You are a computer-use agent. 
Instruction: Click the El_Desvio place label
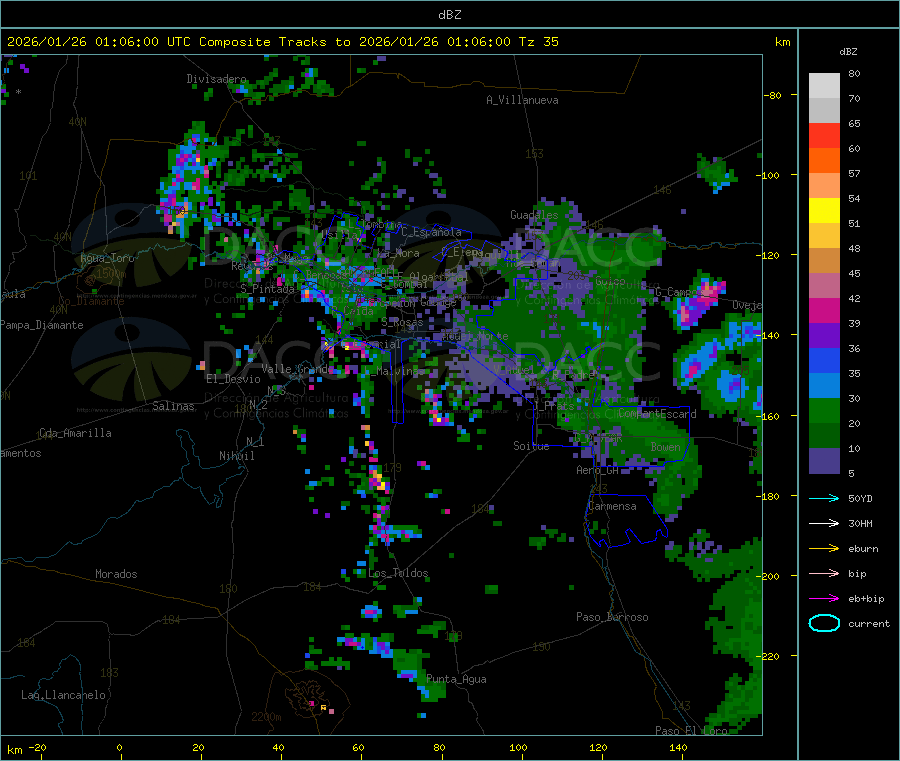tap(233, 379)
